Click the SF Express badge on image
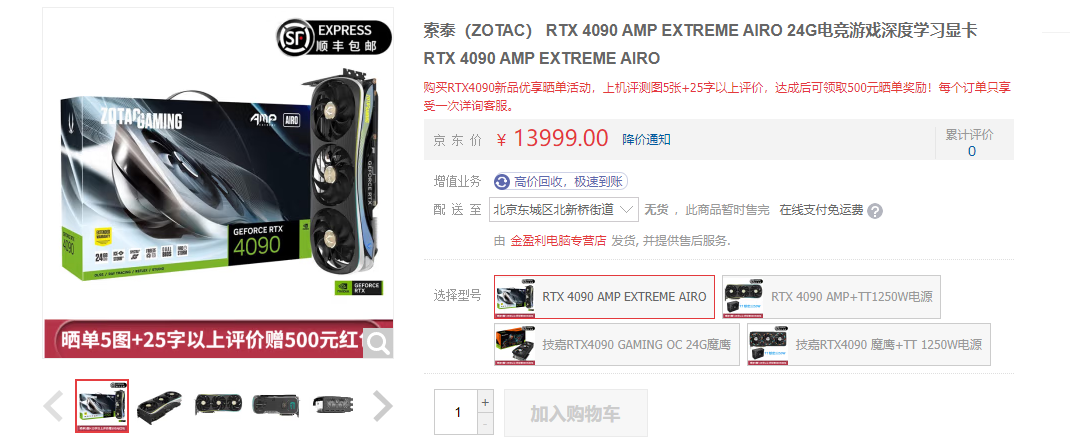 [334, 37]
